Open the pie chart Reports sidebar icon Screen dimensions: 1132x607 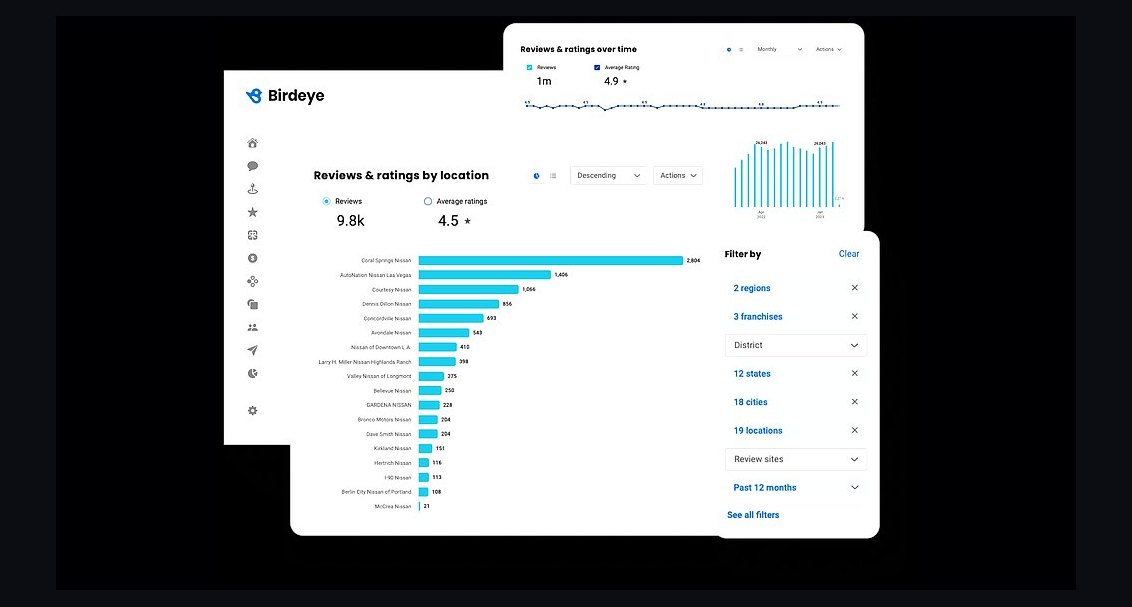point(253,374)
